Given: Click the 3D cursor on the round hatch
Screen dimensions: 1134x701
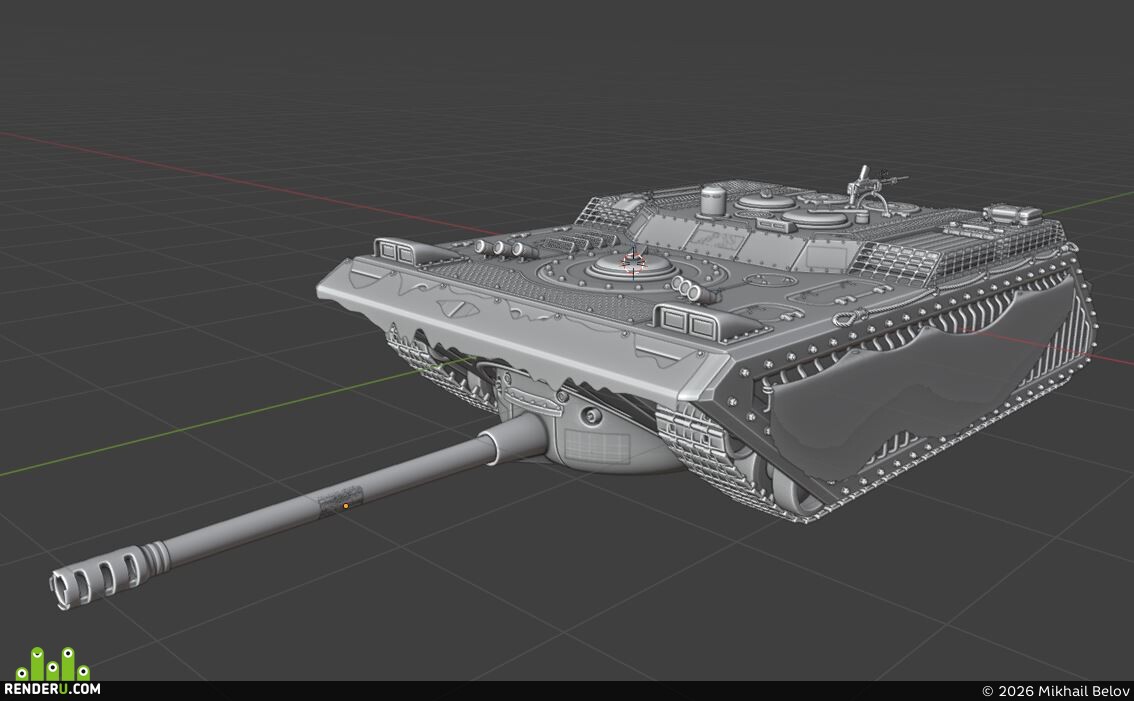Looking at the screenshot, I should (x=634, y=262).
